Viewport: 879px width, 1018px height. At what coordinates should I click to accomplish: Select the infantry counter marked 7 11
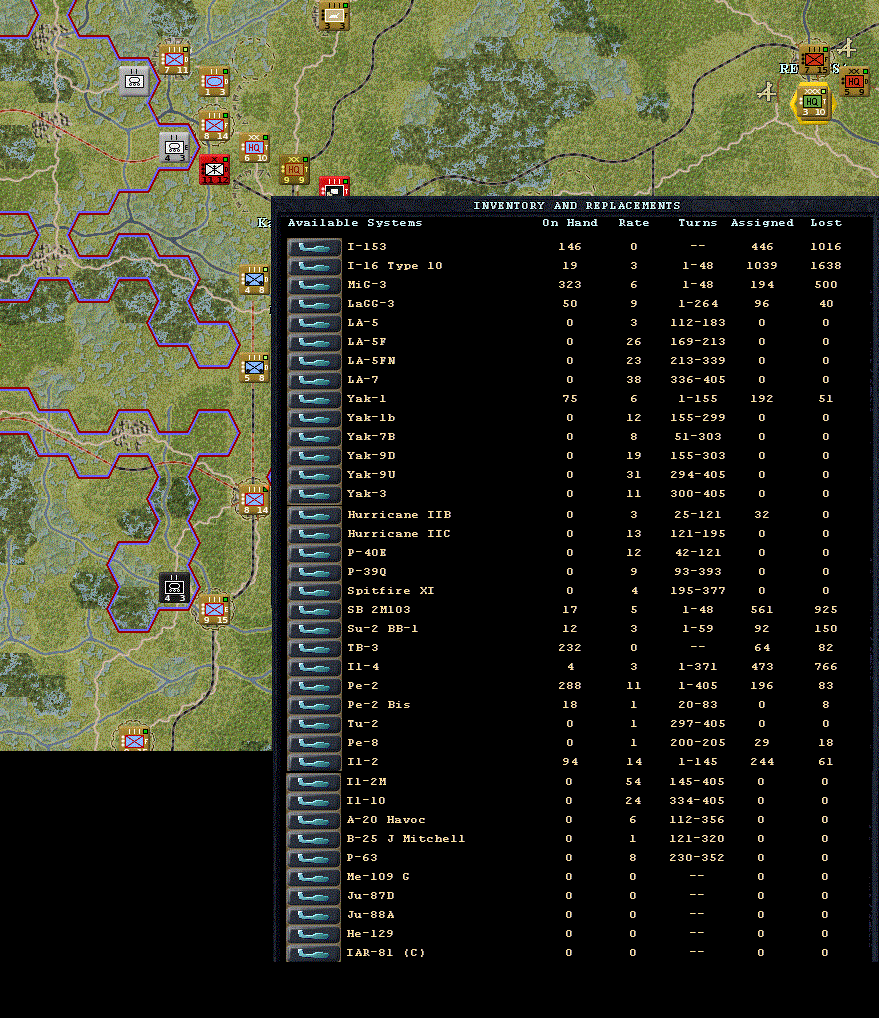[x=174, y=59]
